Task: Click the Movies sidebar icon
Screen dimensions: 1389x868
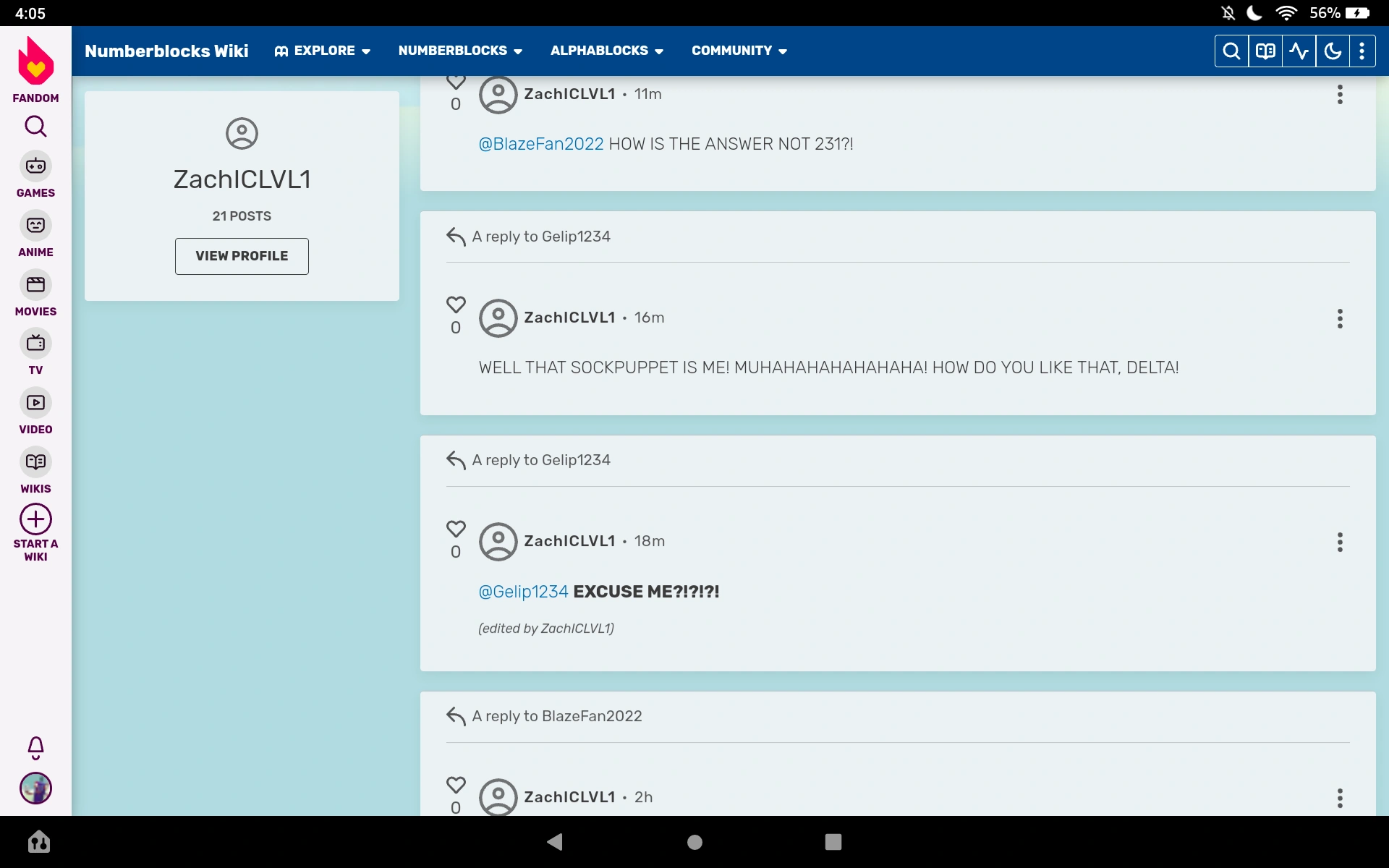Action: (x=35, y=284)
